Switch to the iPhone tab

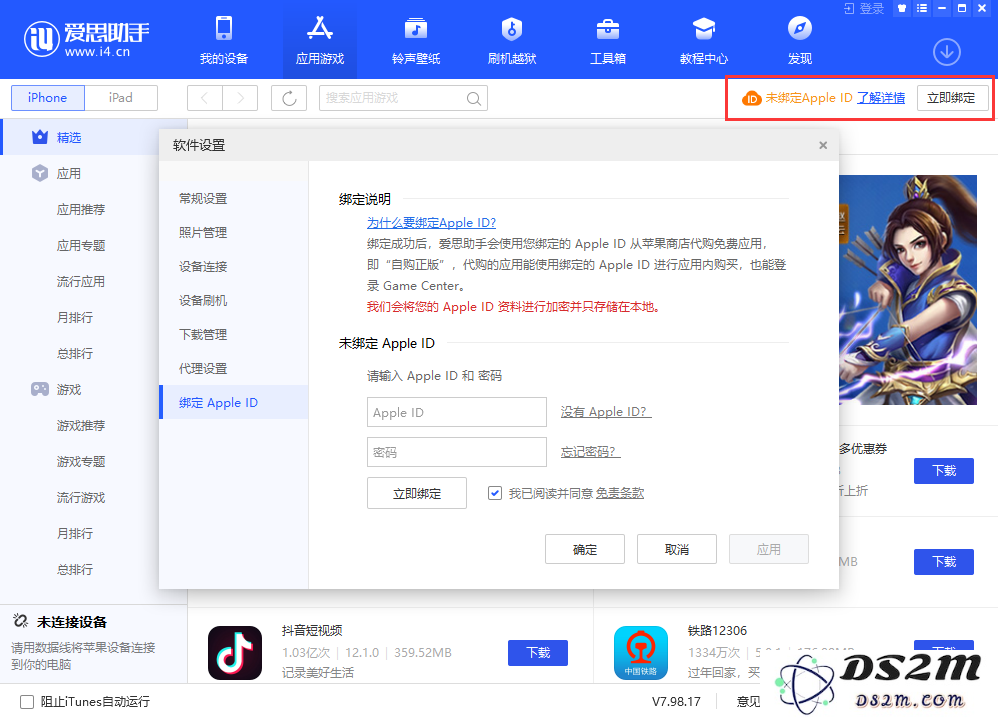tap(48, 98)
